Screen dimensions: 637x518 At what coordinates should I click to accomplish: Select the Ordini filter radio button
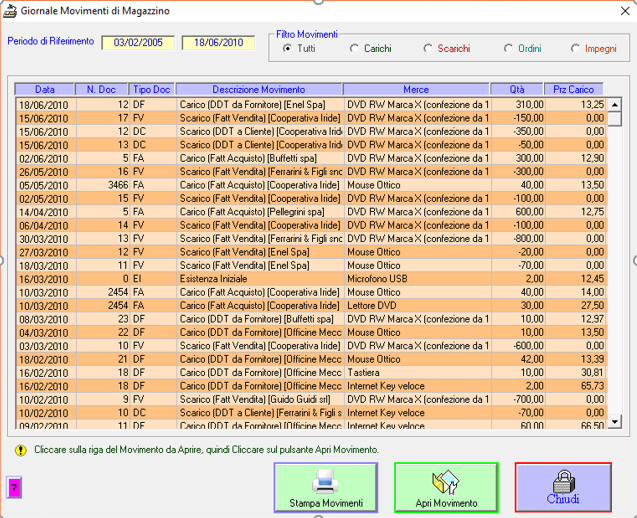tap(508, 48)
